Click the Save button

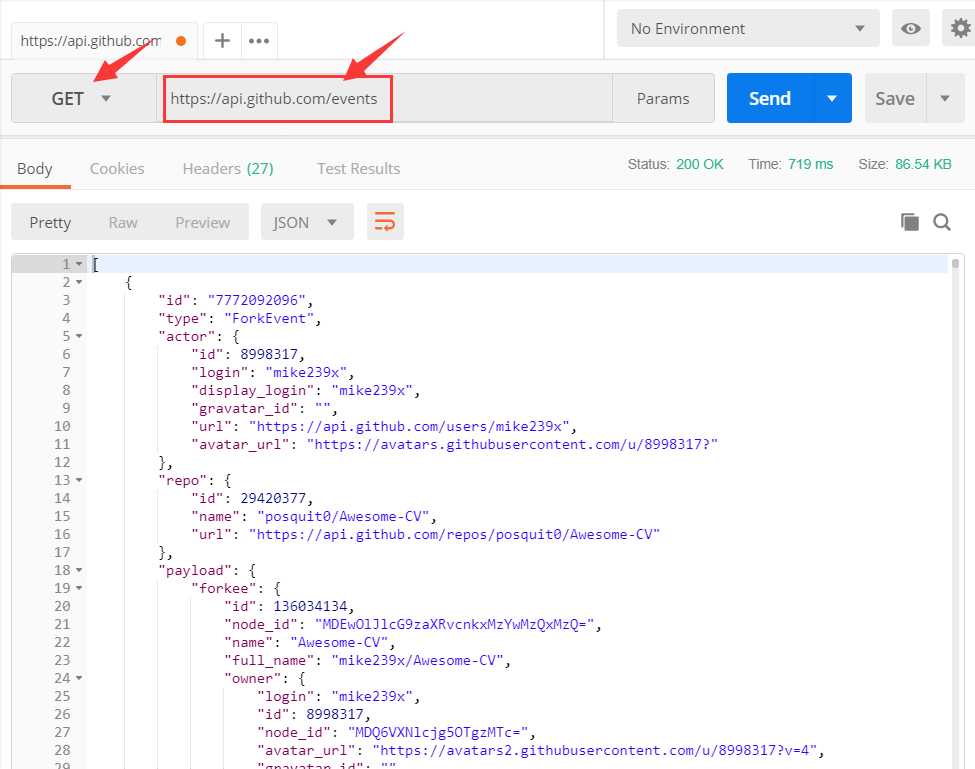(895, 98)
